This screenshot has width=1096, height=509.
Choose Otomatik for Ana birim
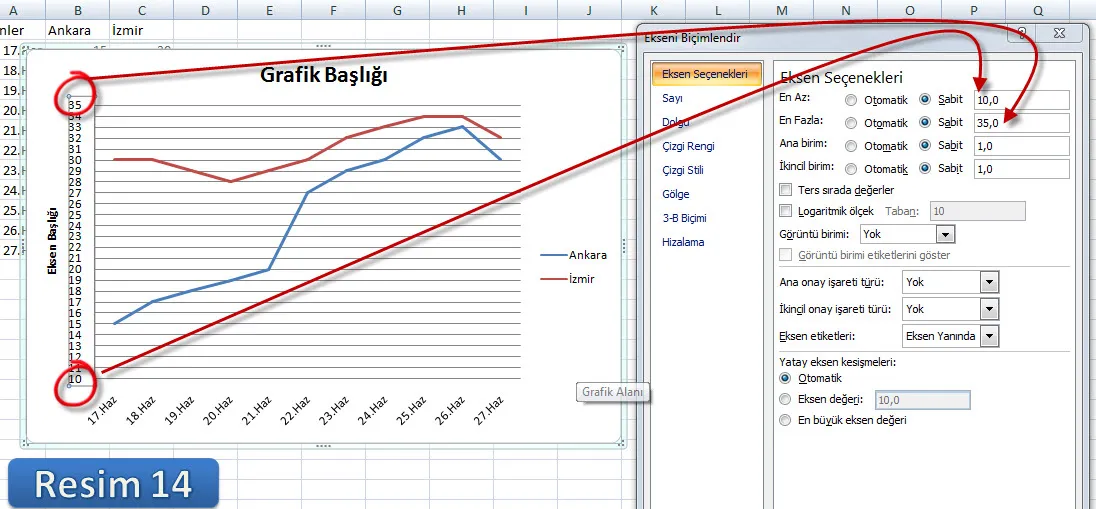point(851,146)
